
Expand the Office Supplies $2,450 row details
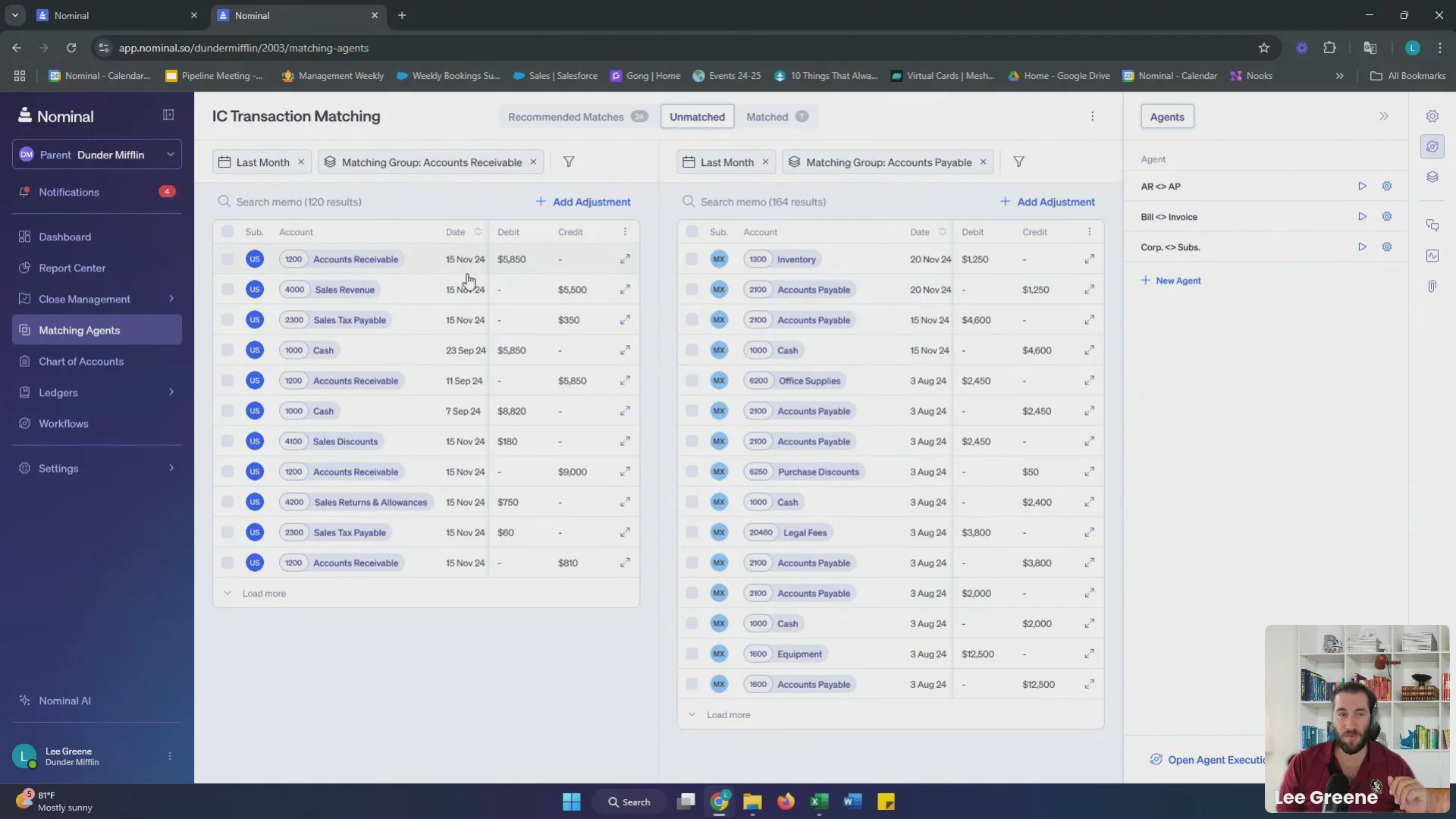pyautogui.click(x=1089, y=380)
